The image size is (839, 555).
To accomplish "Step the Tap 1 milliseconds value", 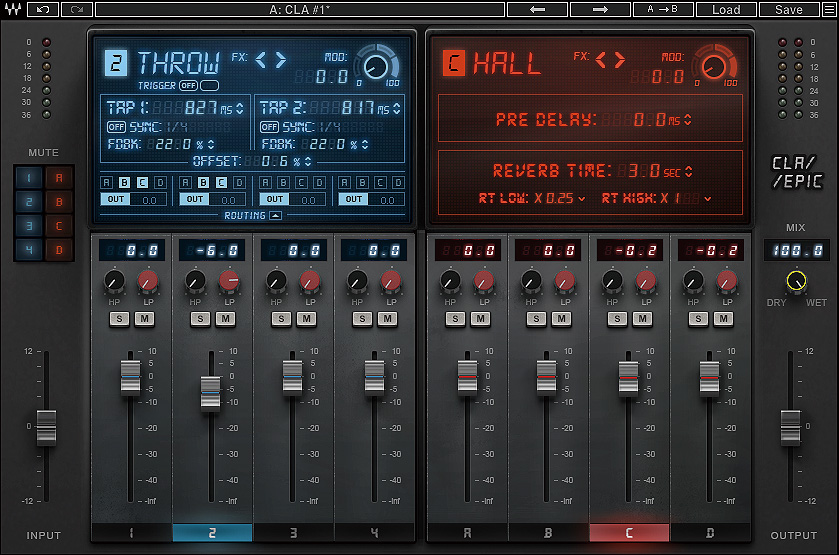I will tap(240, 108).
